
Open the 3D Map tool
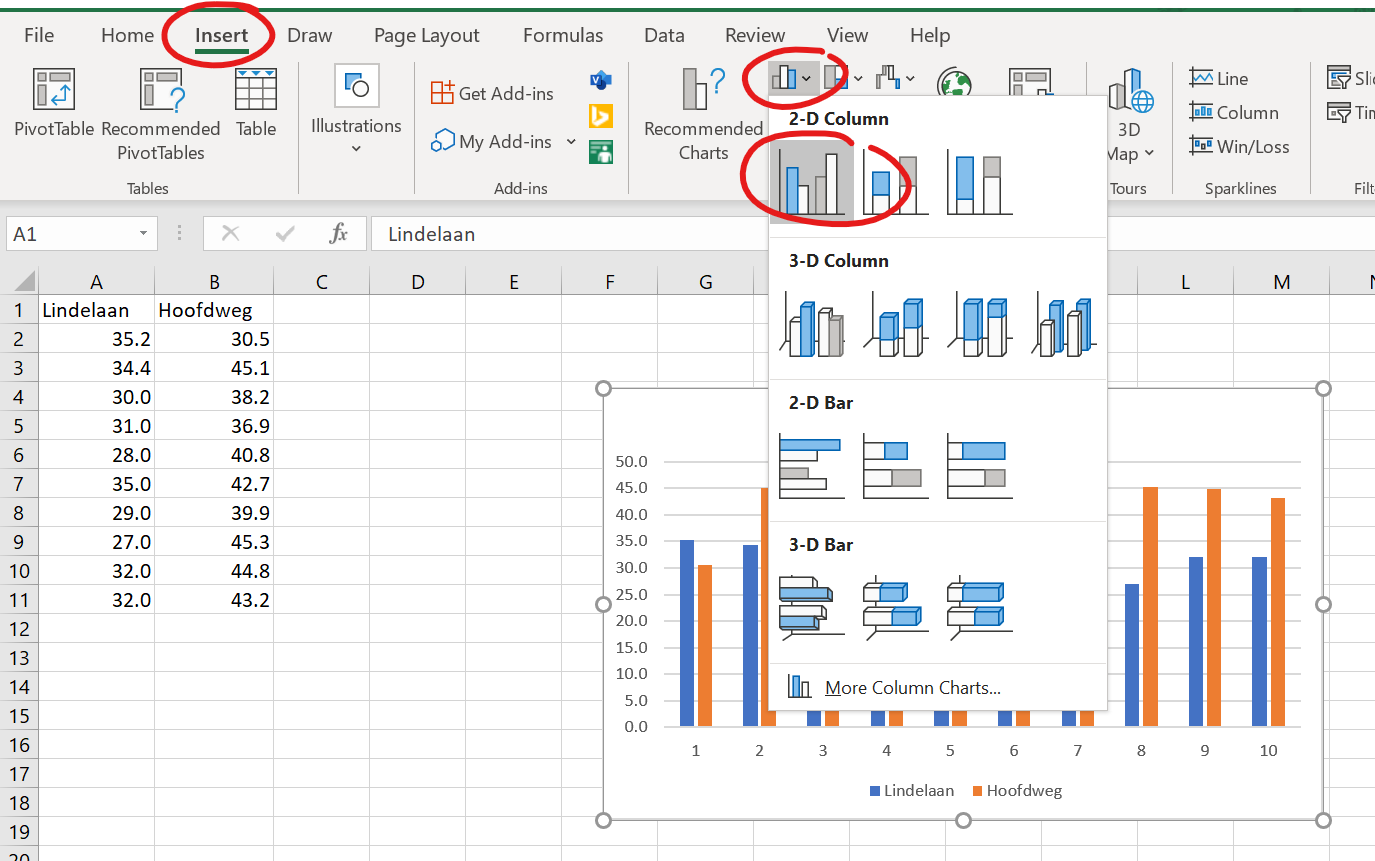pyautogui.click(x=1130, y=113)
